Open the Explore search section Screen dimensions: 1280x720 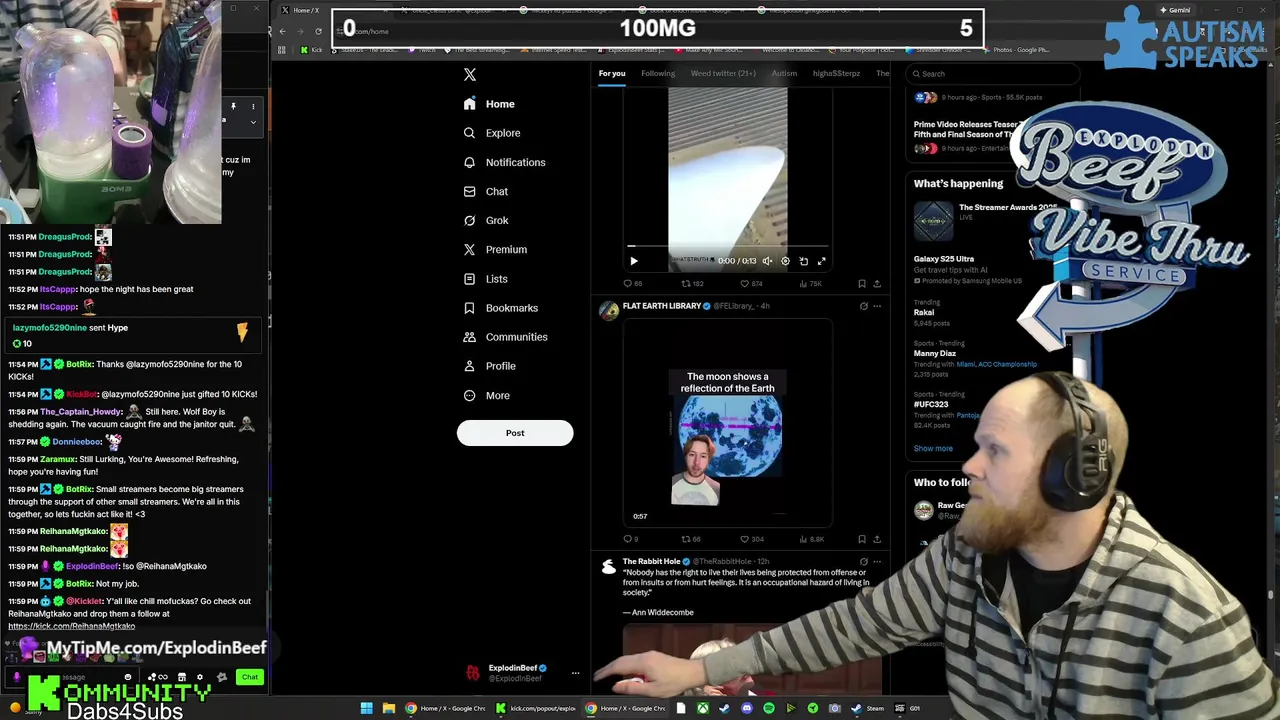coord(492,133)
